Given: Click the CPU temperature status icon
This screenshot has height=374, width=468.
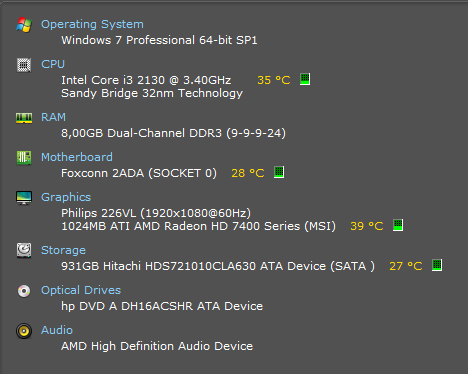Looking at the screenshot, I should click(x=305, y=79).
